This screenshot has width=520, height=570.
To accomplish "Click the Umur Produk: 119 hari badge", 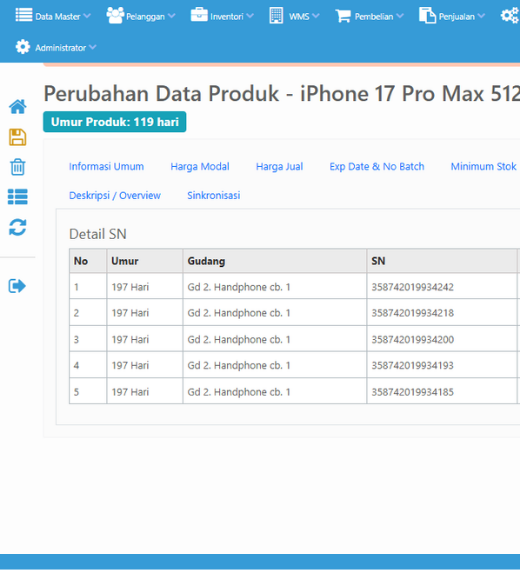I will click(x=115, y=122).
